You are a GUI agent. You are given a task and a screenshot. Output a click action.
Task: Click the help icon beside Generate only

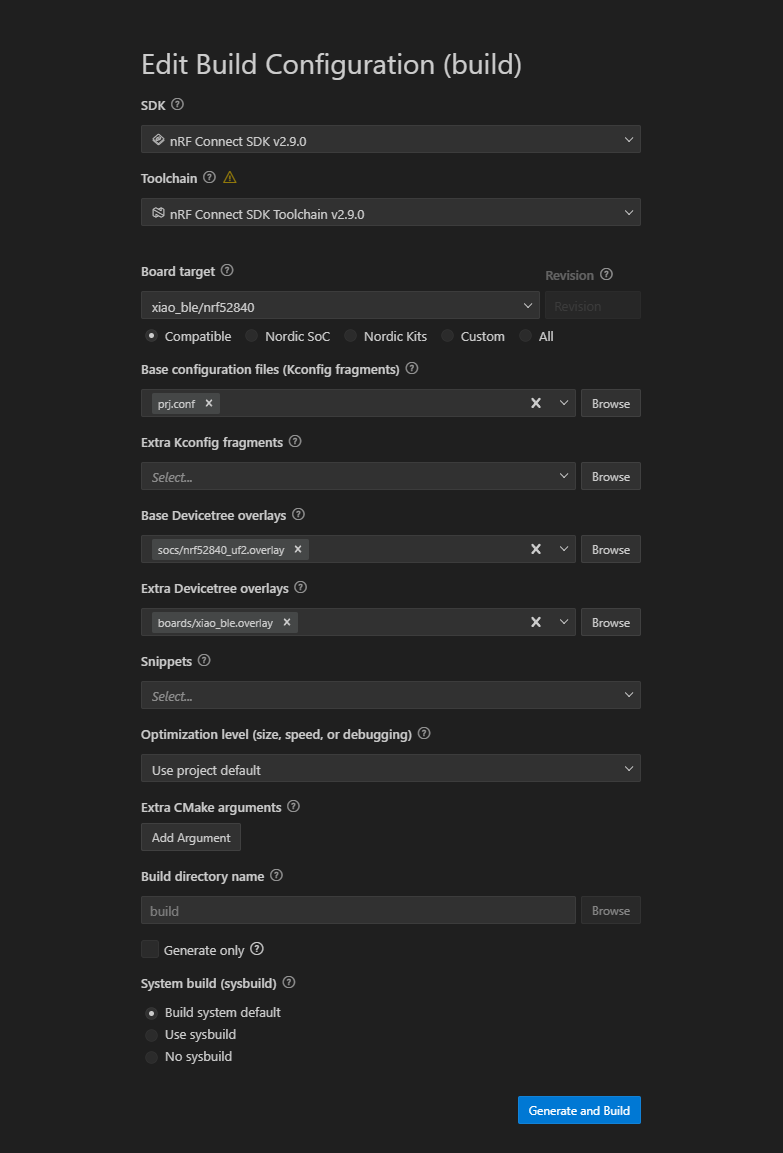(x=257, y=949)
